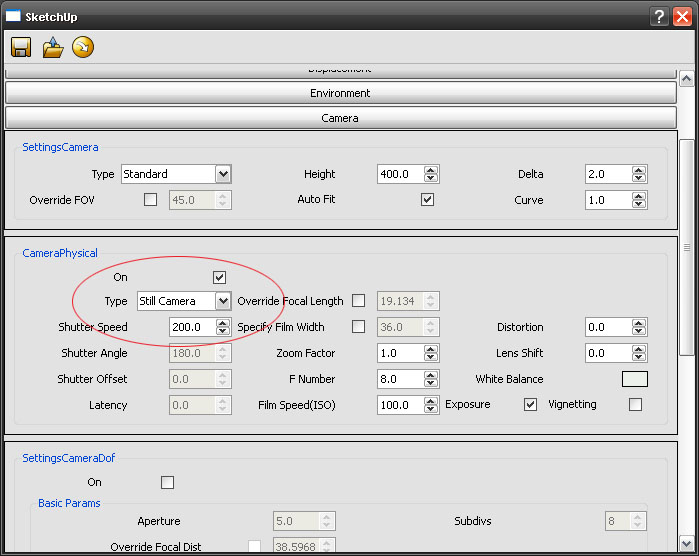Image resolution: width=699 pixels, height=556 pixels.
Task: Click the Distortion value field
Action: pyautogui.click(x=609, y=327)
